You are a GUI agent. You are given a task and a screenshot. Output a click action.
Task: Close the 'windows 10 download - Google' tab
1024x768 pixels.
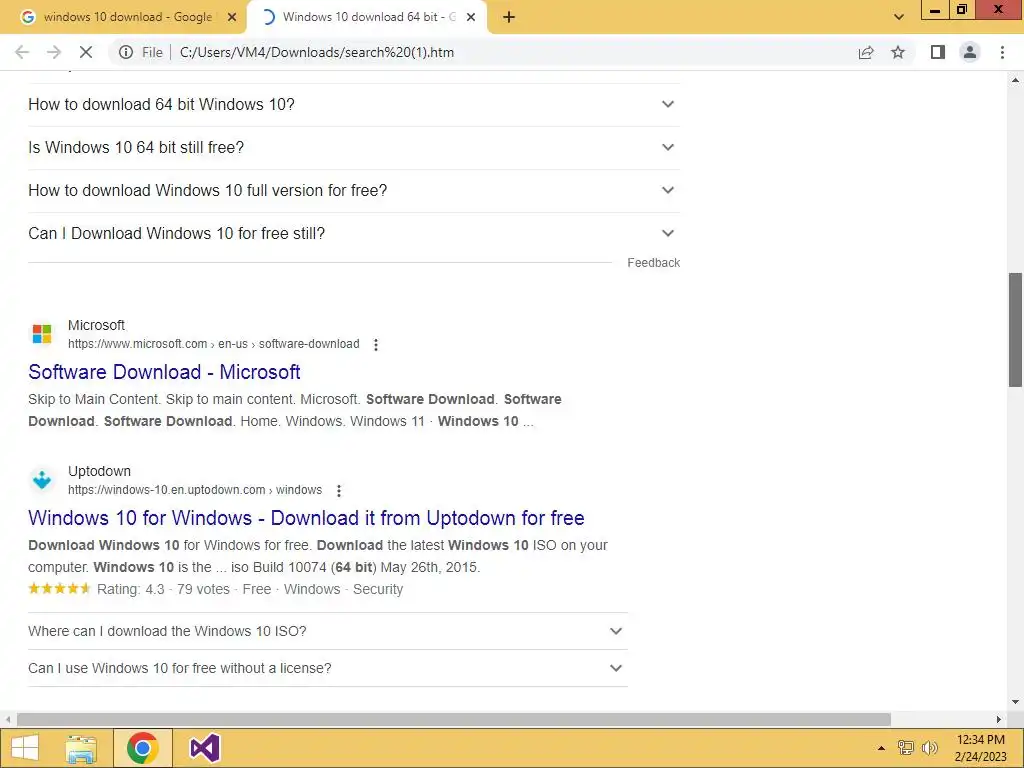(232, 18)
